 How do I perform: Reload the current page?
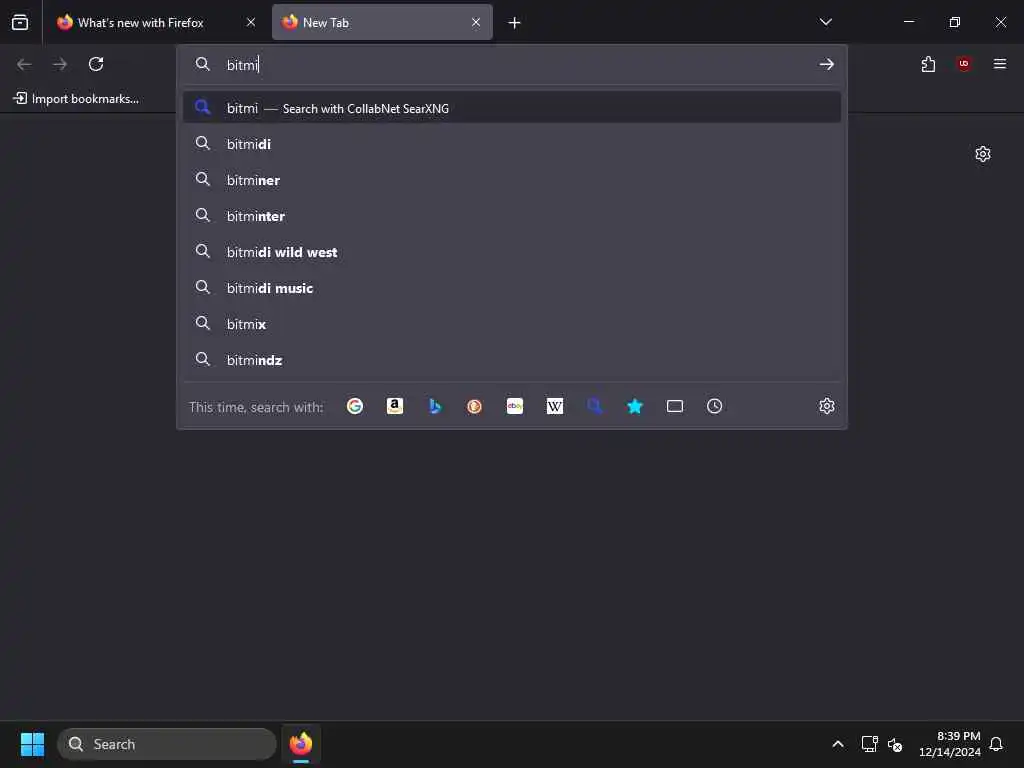coord(96,64)
